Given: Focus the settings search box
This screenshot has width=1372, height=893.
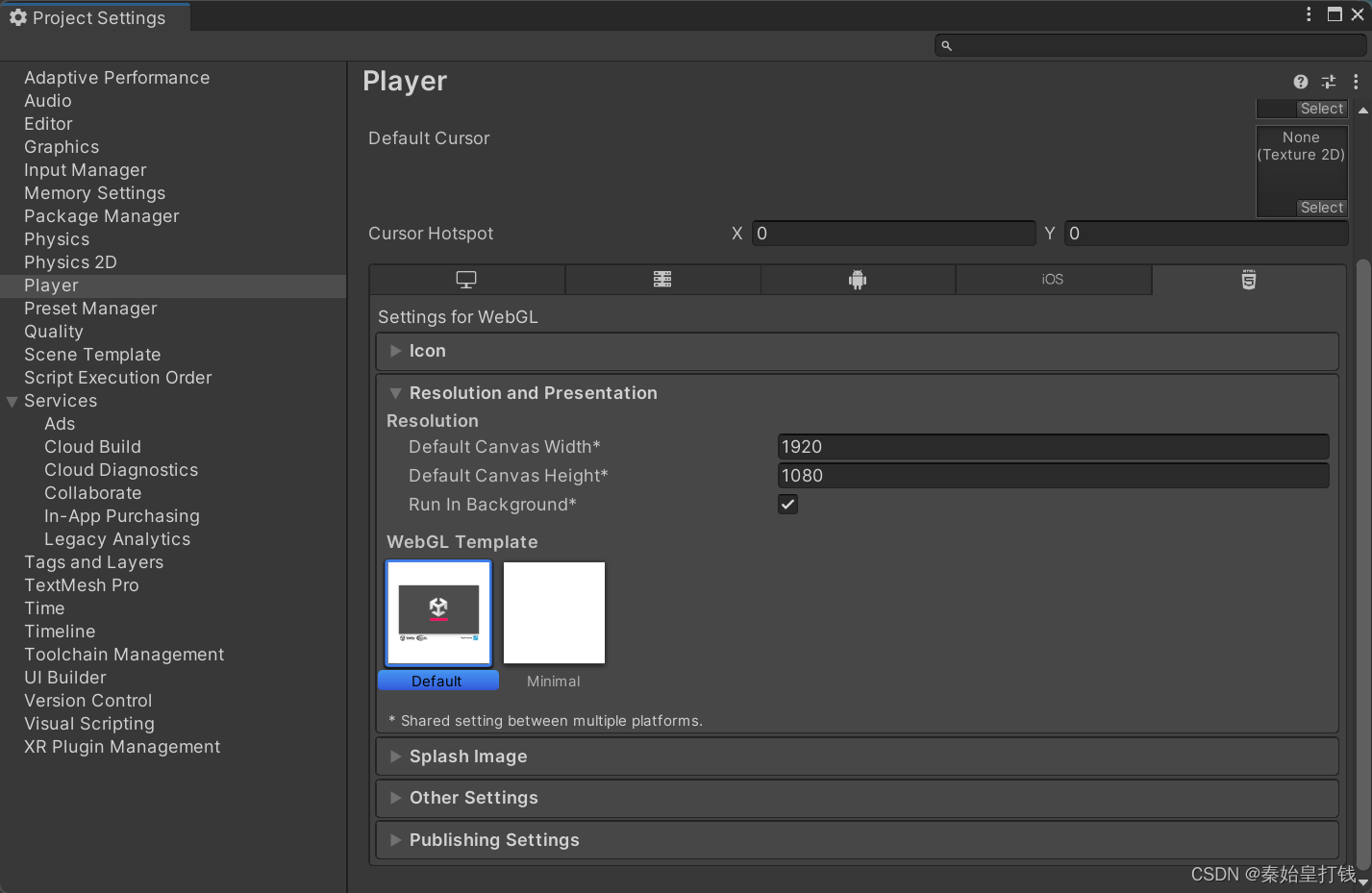Looking at the screenshot, I should tap(1150, 45).
